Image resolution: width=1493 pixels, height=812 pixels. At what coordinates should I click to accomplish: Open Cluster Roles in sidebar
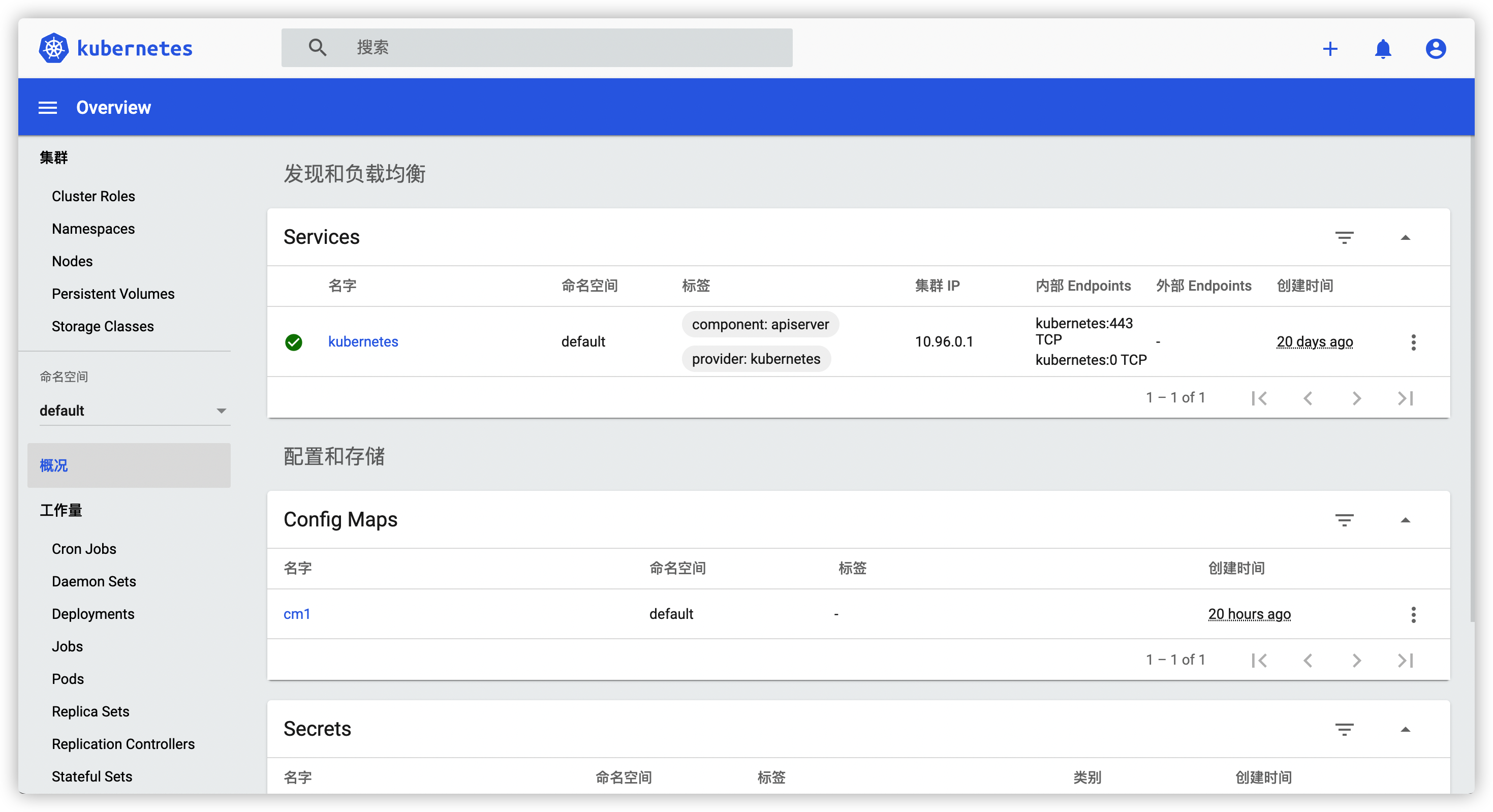[x=94, y=197]
